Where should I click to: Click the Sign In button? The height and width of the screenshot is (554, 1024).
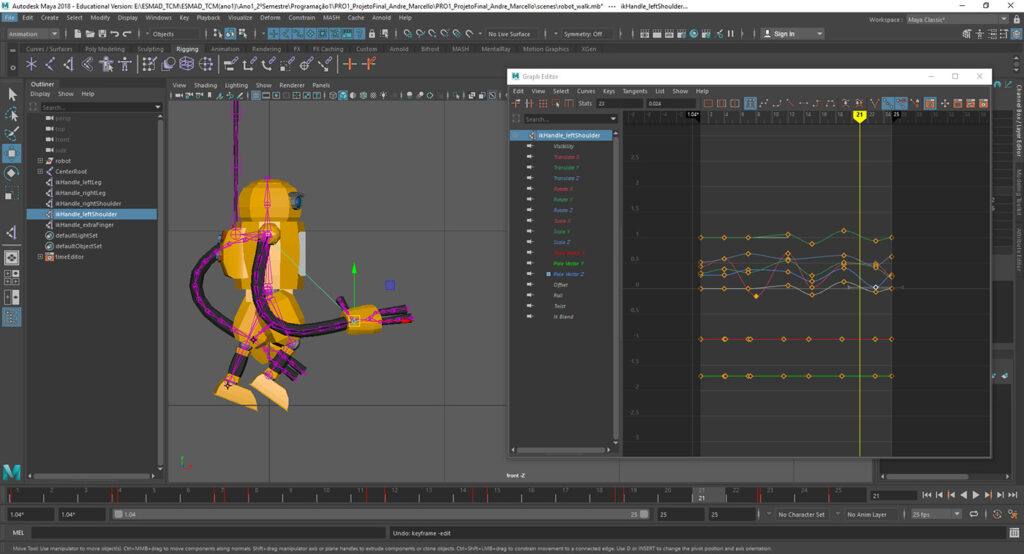[784, 34]
